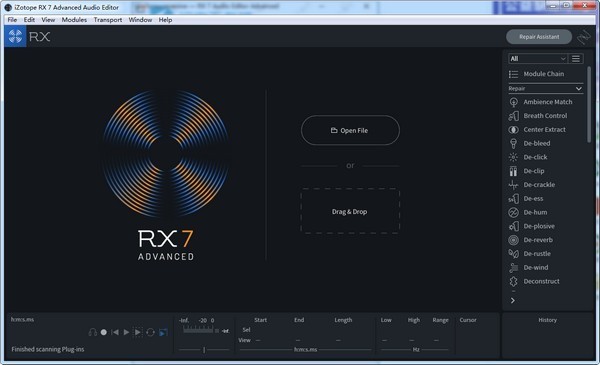Click the play selection button

pos(138,332)
